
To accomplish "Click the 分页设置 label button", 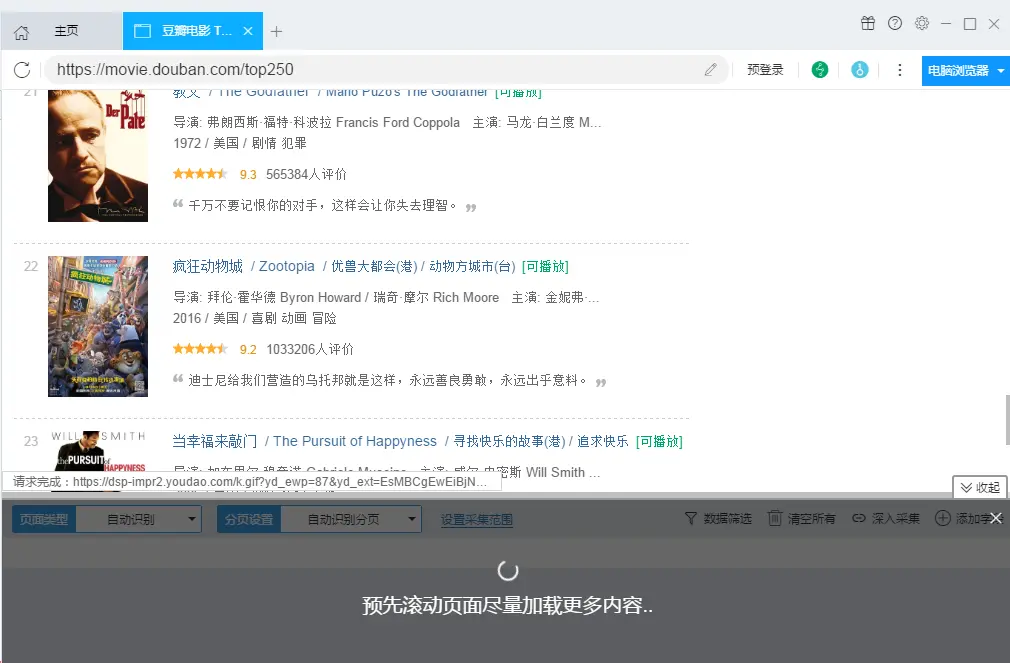I will click(249, 519).
